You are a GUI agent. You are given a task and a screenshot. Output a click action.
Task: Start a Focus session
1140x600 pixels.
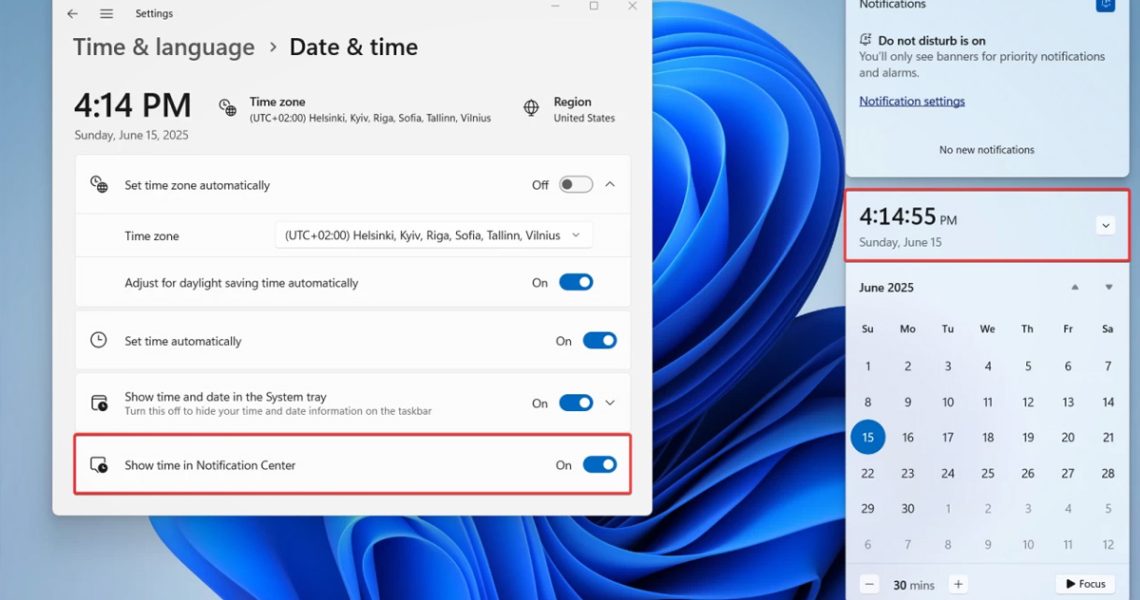click(x=1085, y=584)
